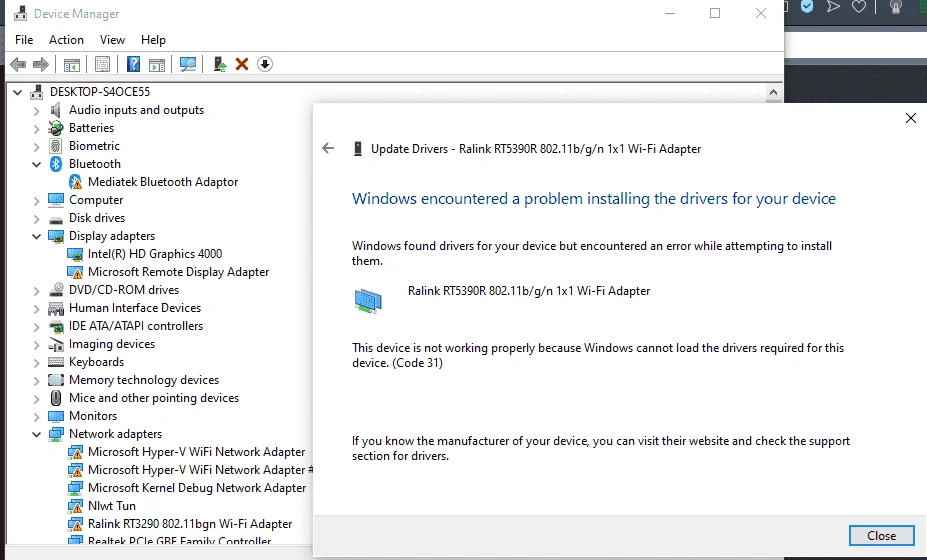Click the network adapter icon in the dialog

368,300
